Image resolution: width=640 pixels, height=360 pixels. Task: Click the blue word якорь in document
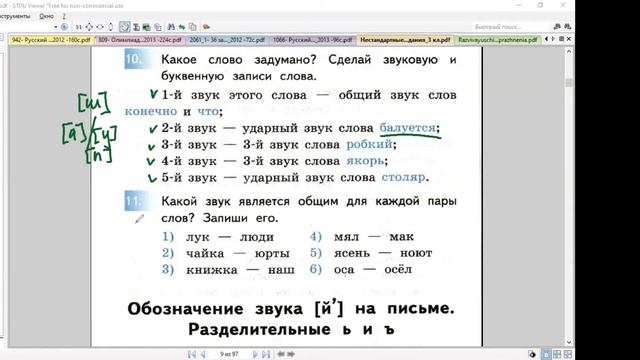pos(365,161)
